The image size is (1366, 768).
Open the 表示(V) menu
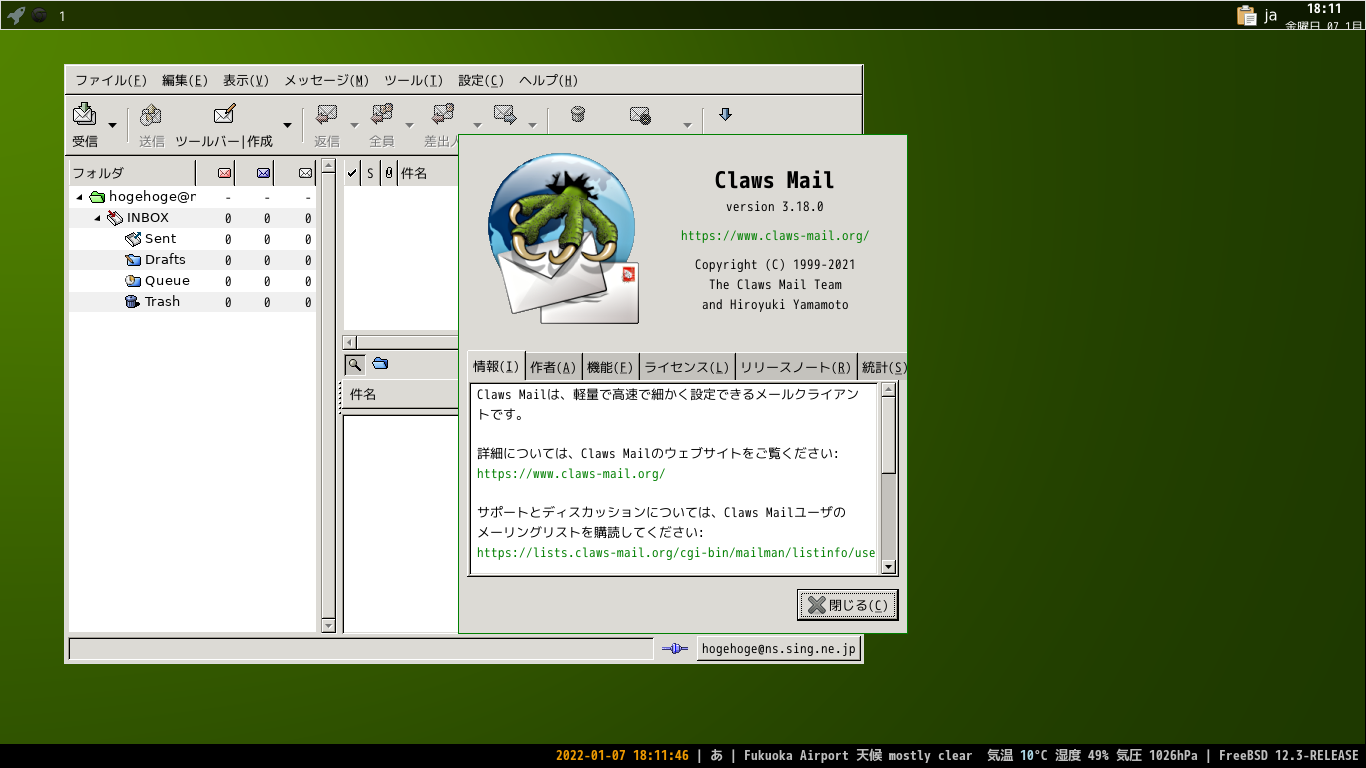click(x=246, y=81)
